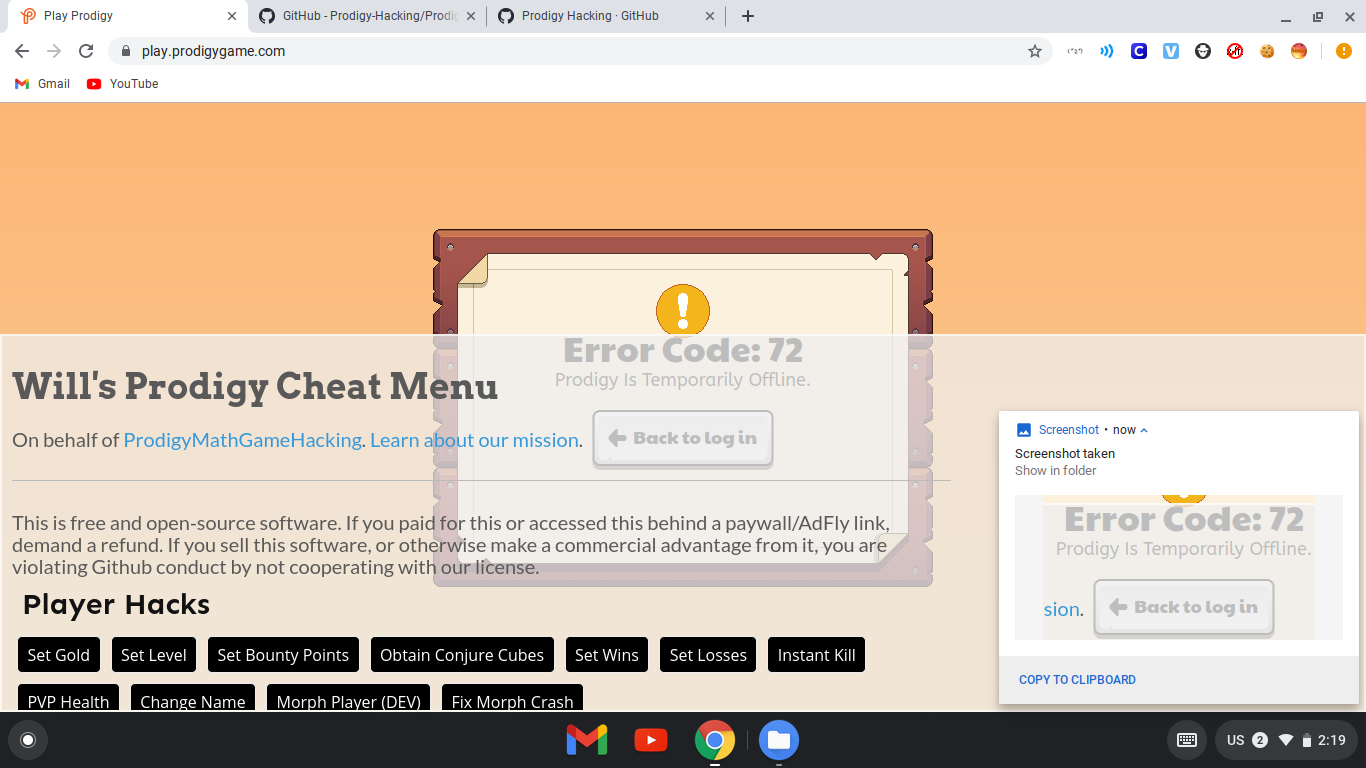This screenshot has height=768, width=1366.
Task: Click the Error Code: 72 text
Action: click(x=683, y=350)
